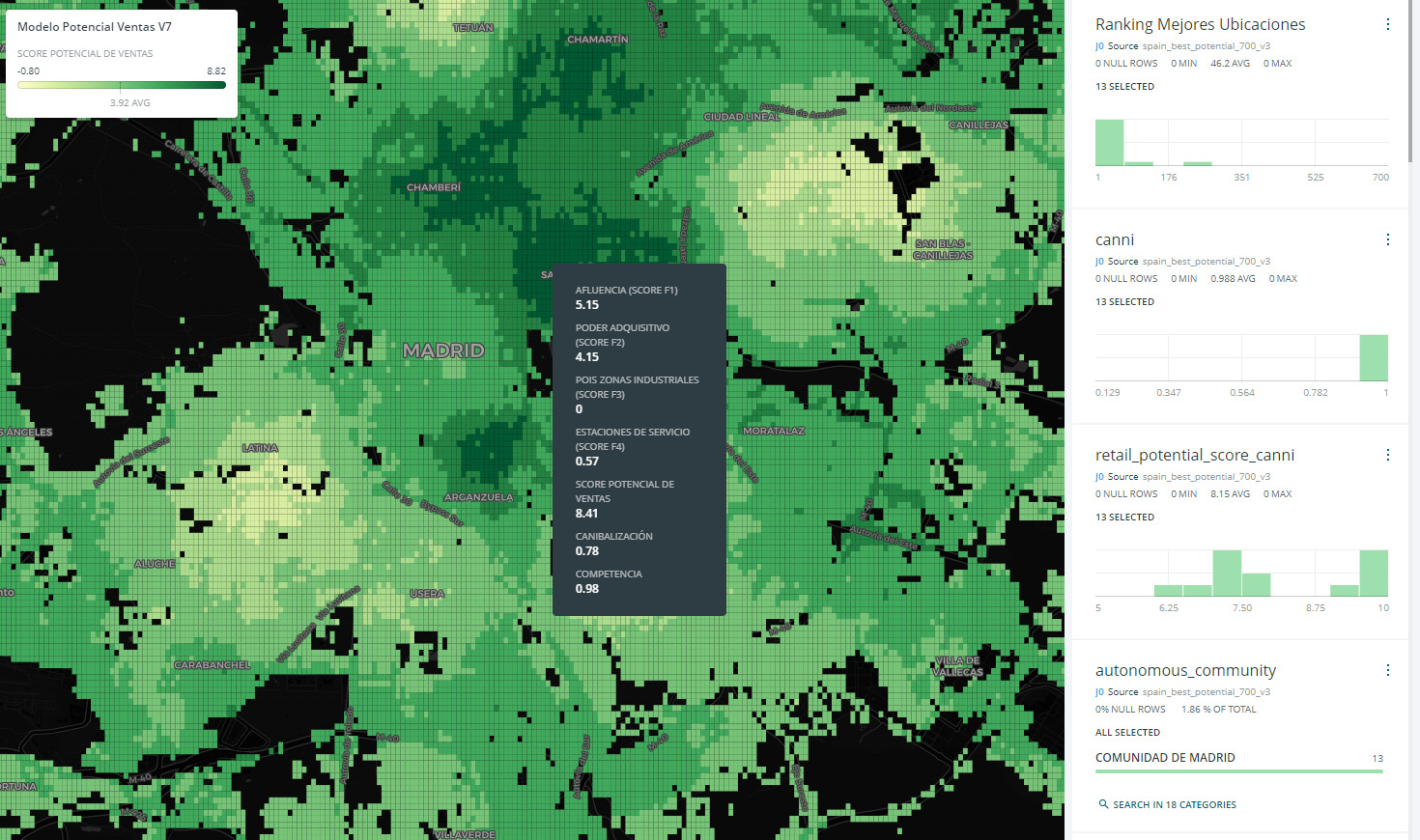Click the sales potential score gradient legend bar
This screenshot has width=1420, height=840.
(122, 85)
